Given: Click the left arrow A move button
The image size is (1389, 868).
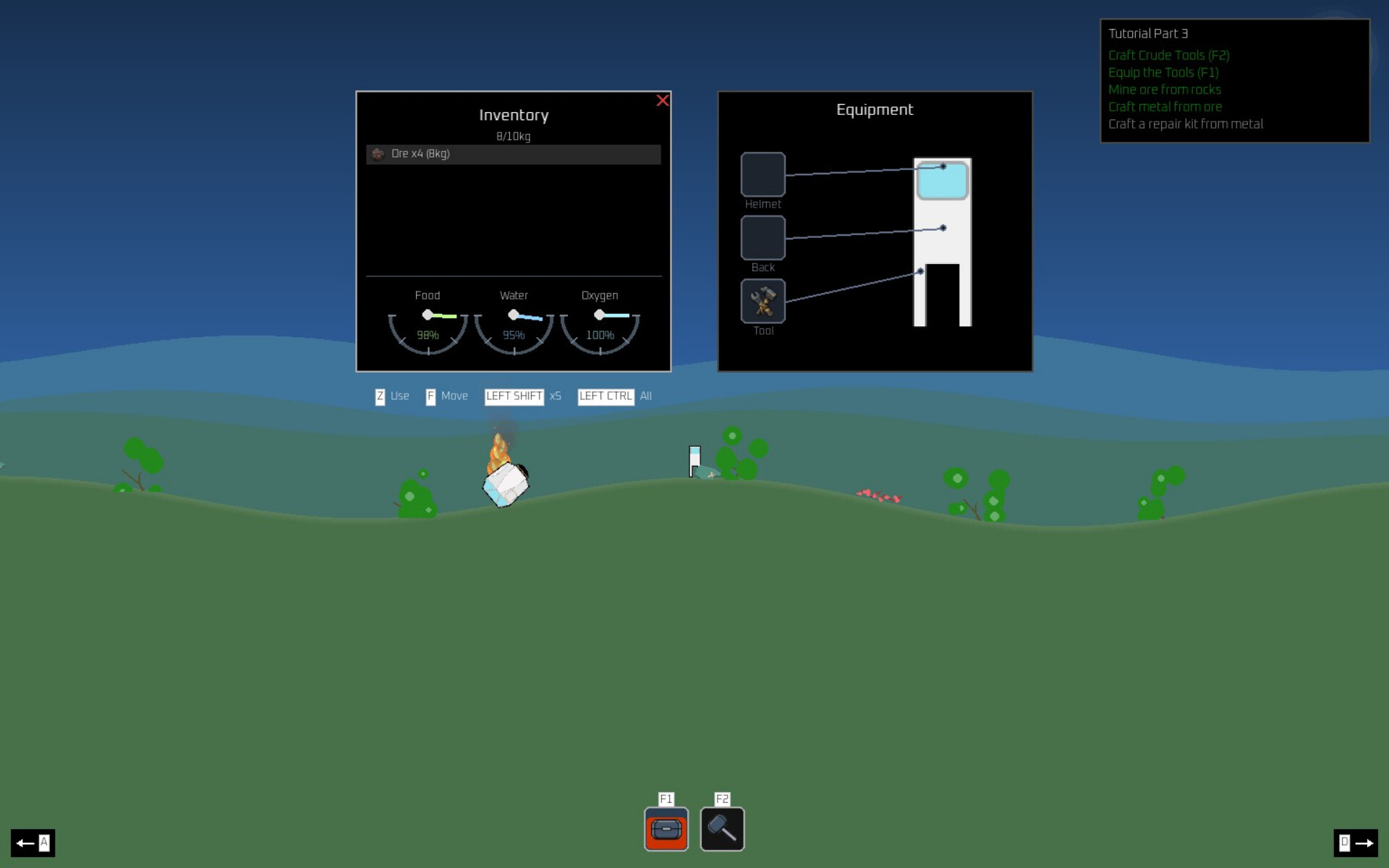Looking at the screenshot, I should (x=33, y=843).
